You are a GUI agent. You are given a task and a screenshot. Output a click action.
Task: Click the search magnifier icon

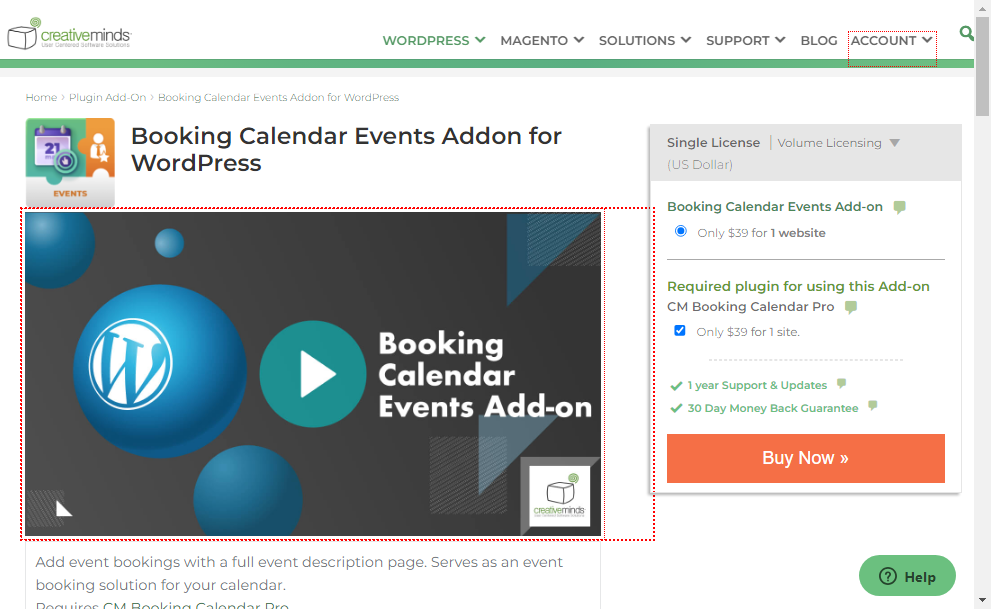point(966,33)
